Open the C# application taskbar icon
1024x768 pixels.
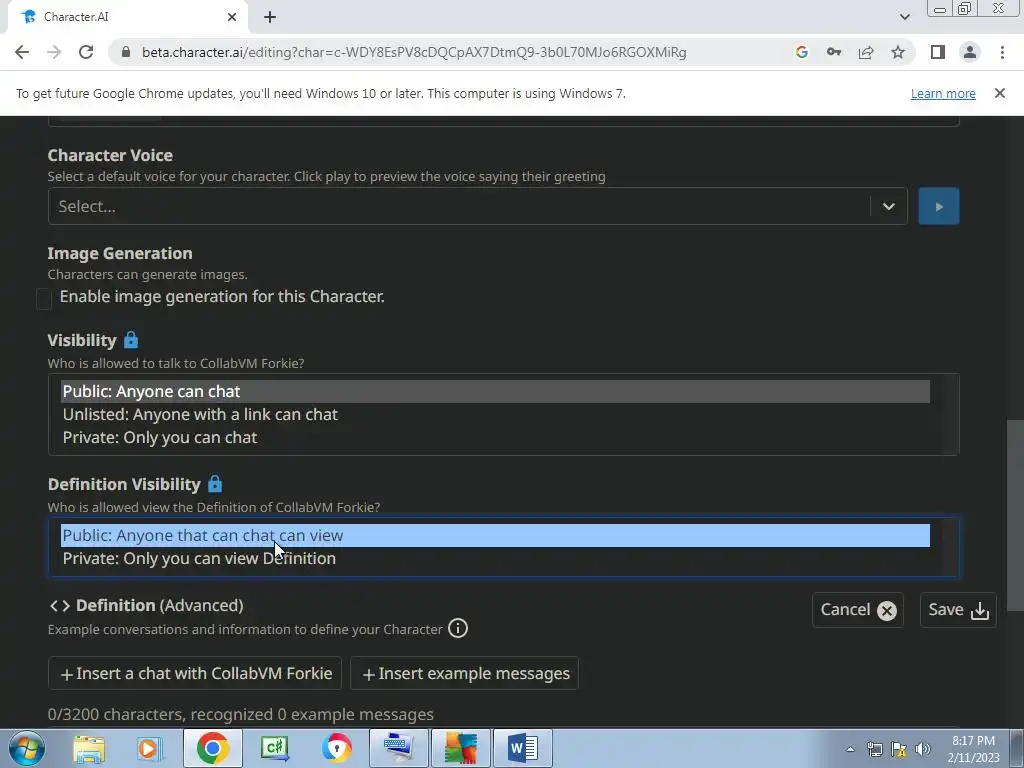point(274,748)
